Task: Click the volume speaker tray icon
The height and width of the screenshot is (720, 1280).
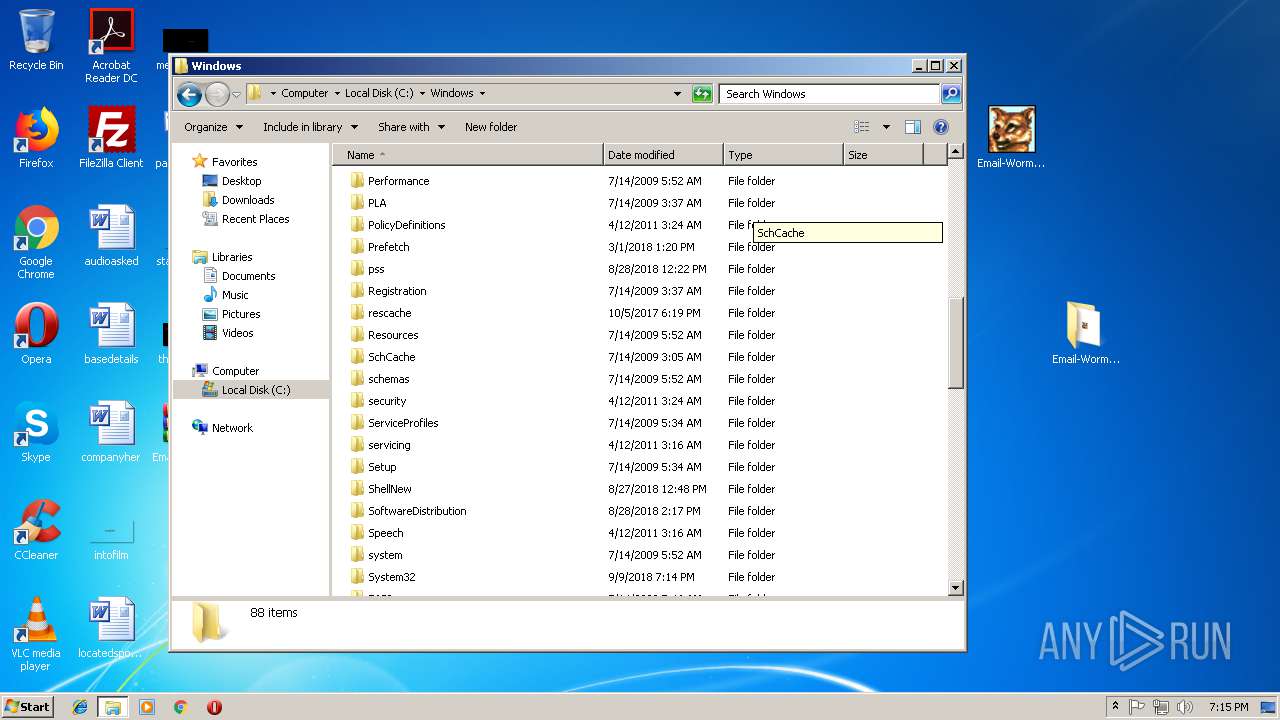Action: click(x=1185, y=707)
